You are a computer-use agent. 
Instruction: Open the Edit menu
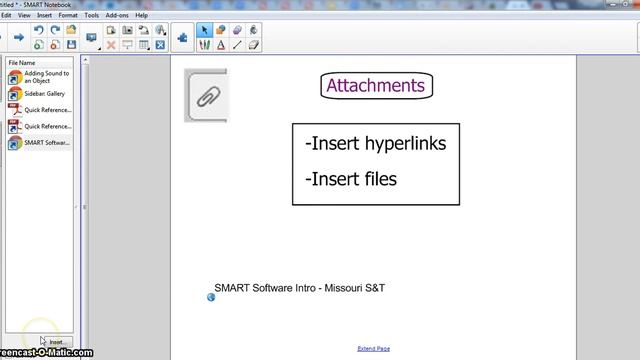(6, 15)
